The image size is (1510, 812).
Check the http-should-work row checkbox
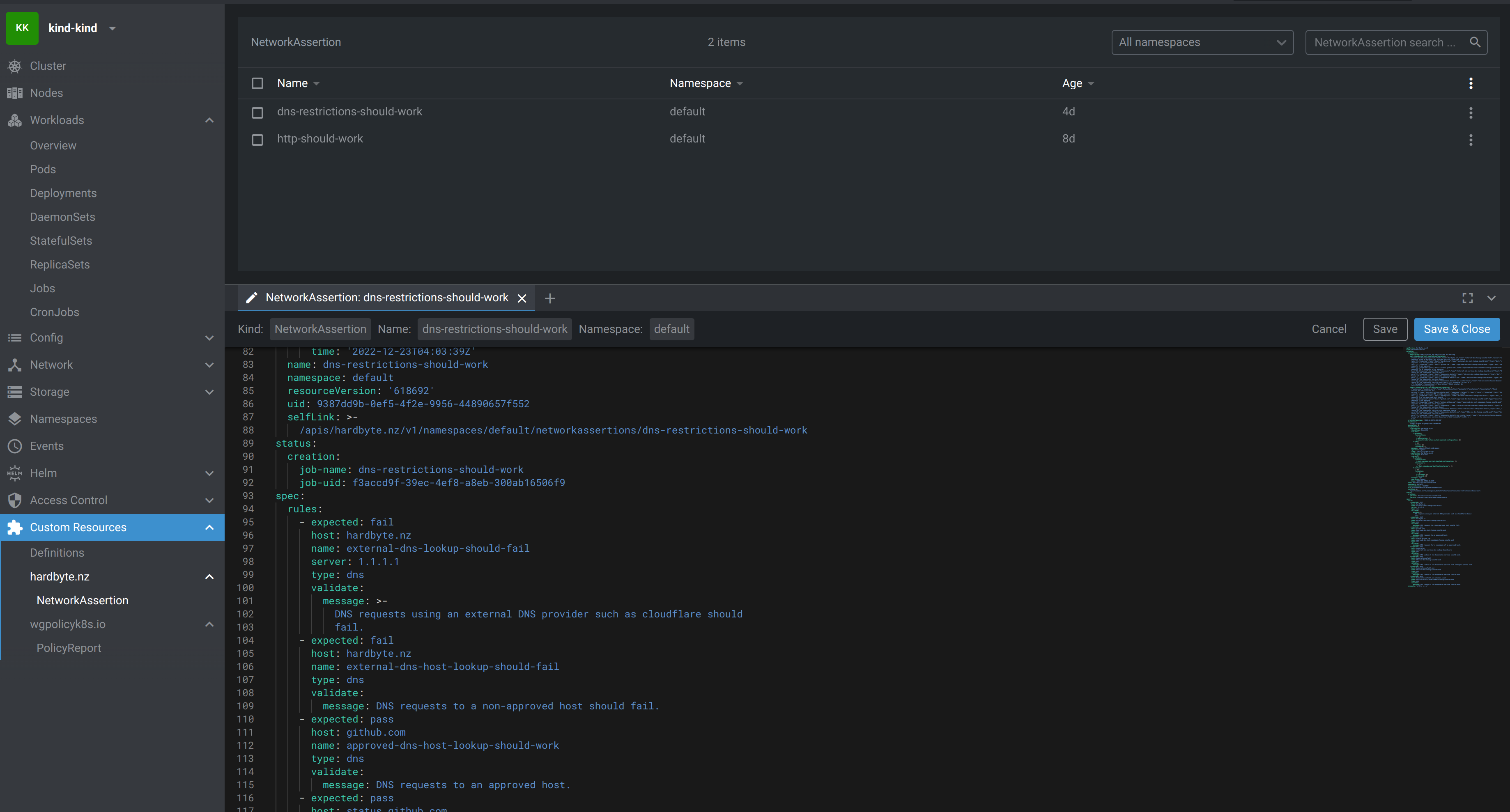click(x=257, y=140)
